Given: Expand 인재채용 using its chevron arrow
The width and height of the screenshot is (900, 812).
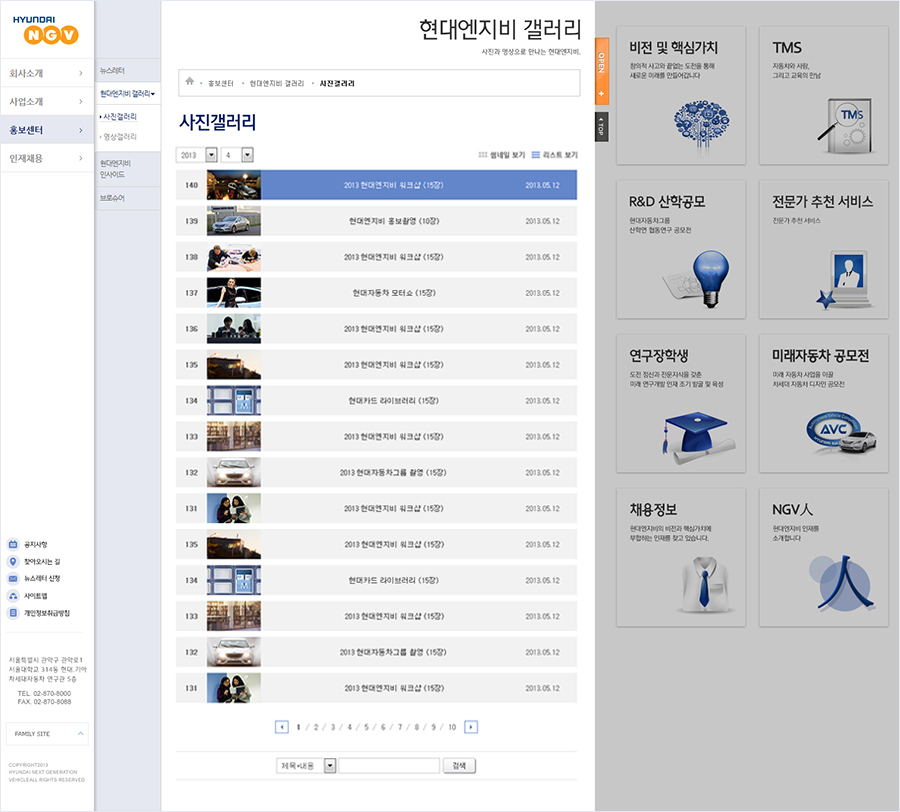Looking at the screenshot, I should (80, 158).
